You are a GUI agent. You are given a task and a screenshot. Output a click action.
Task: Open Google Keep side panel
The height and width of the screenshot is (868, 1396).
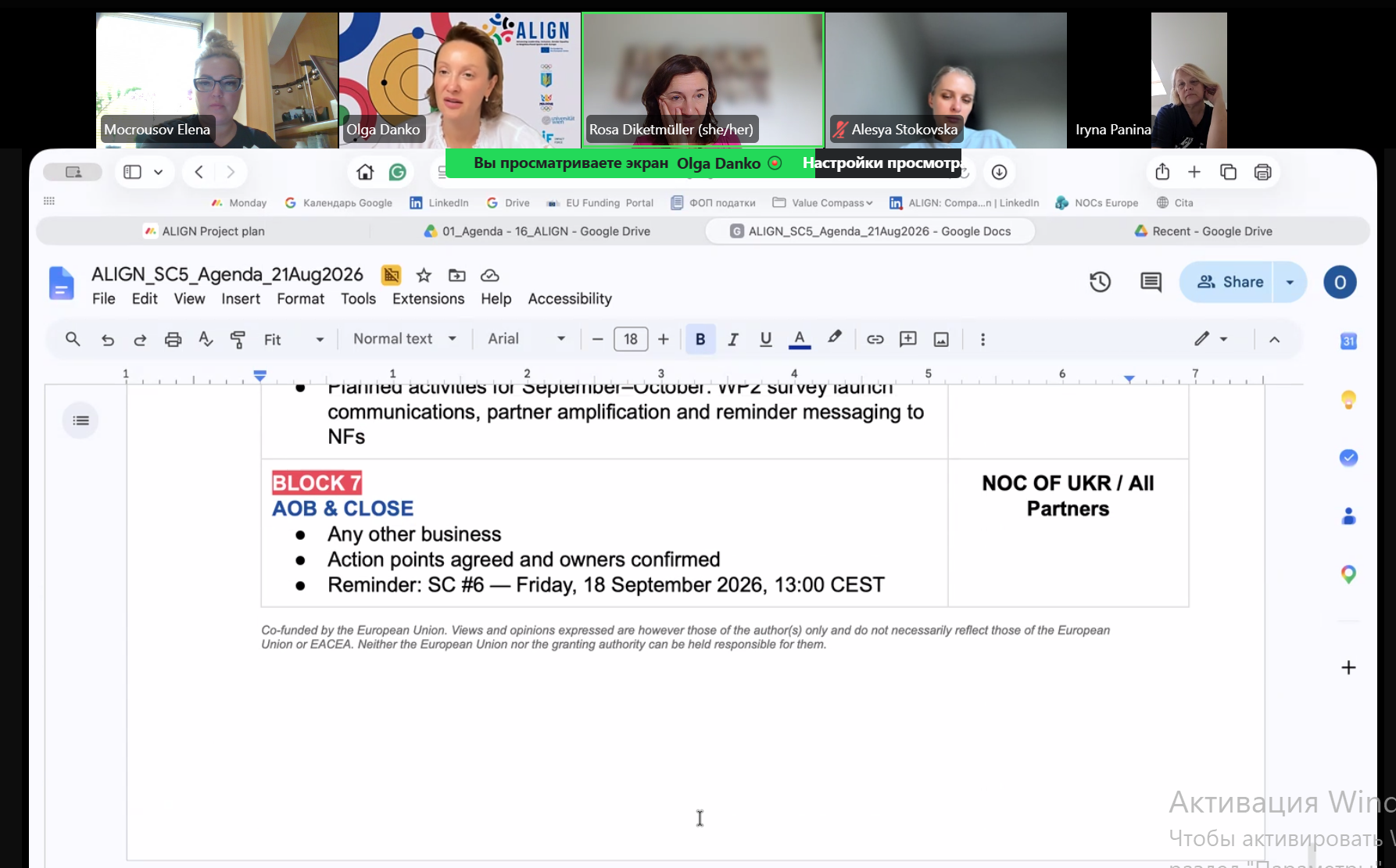(x=1348, y=399)
